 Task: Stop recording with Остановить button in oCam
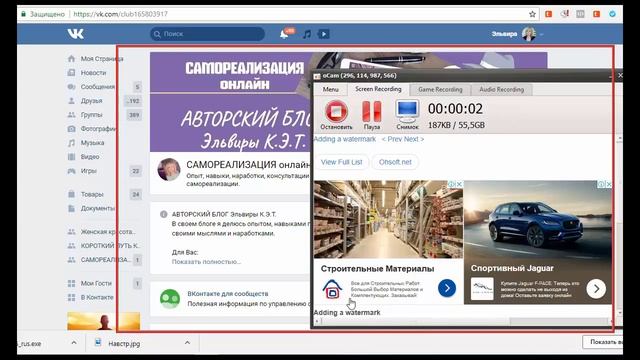[x=336, y=115]
